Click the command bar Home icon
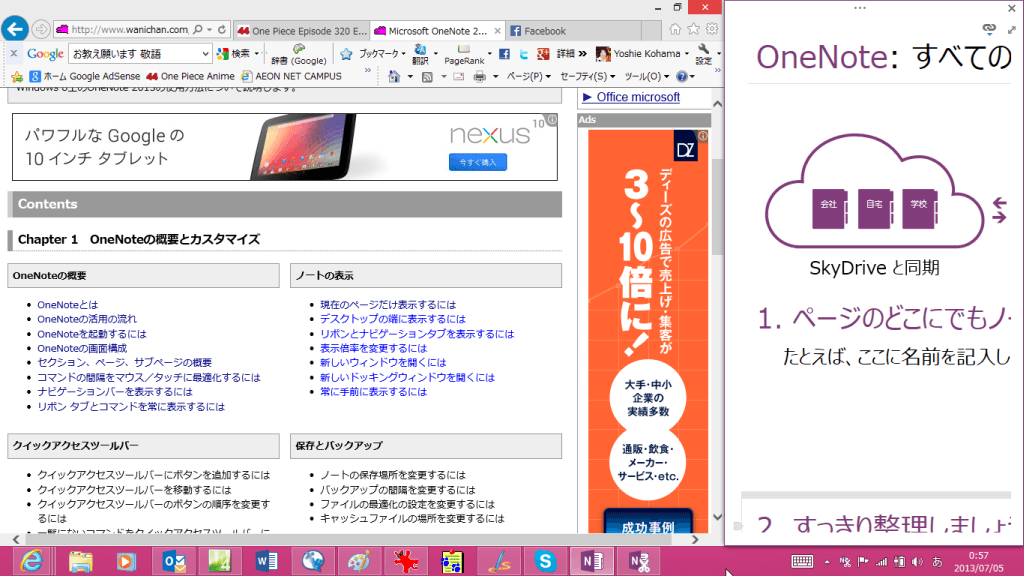 tap(394, 76)
